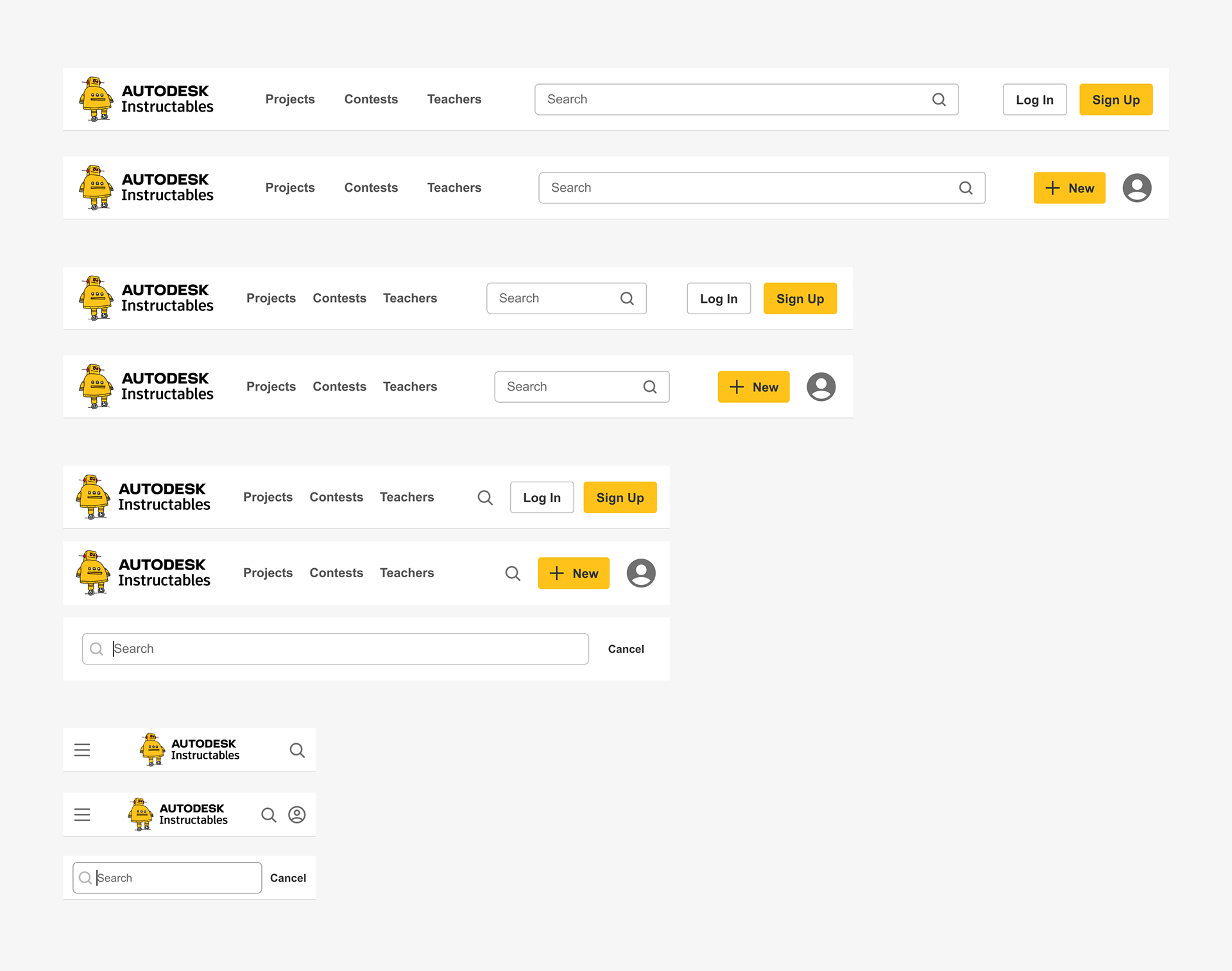Viewport: 1232px width, 971px height.
Task: Click Log In in the first header
Action: pos(1034,99)
